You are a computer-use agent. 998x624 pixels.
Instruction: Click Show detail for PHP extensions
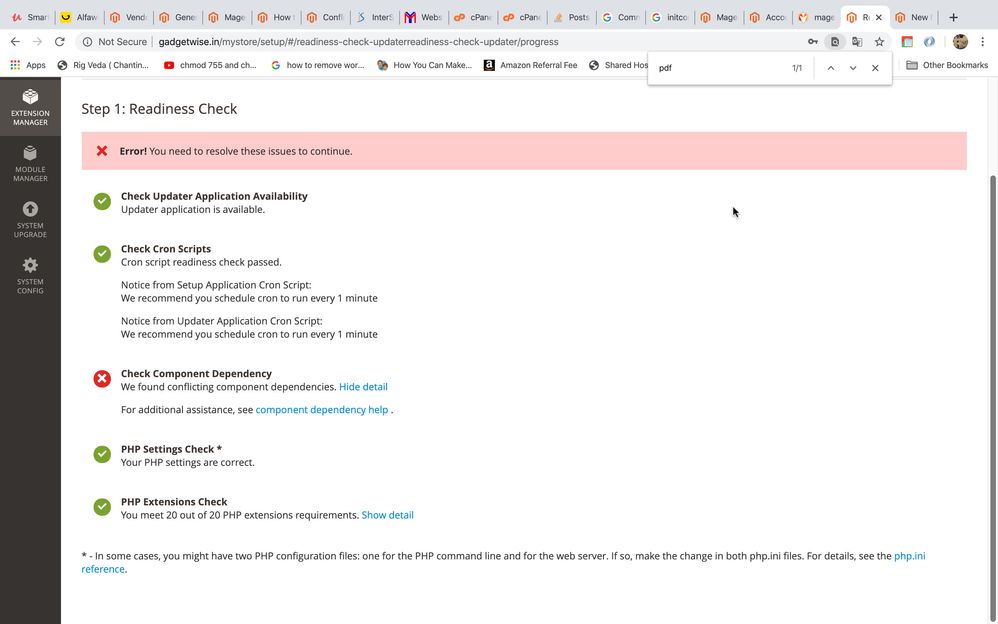(x=387, y=514)
